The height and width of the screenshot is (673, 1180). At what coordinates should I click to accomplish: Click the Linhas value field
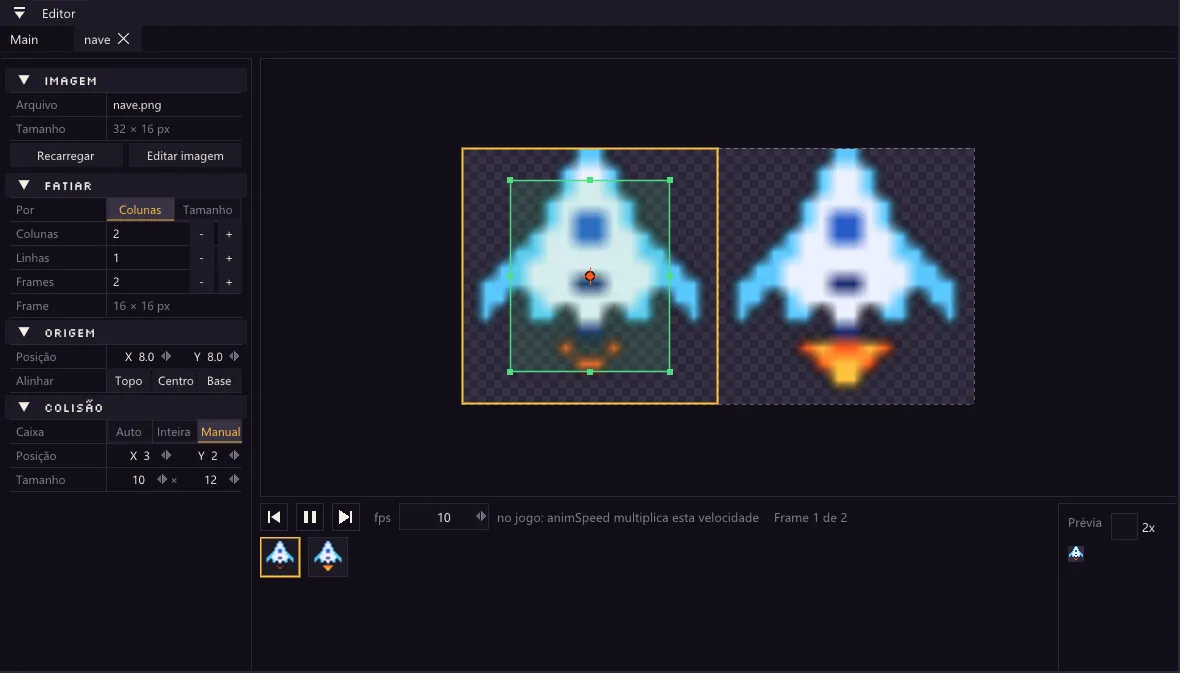148,257
